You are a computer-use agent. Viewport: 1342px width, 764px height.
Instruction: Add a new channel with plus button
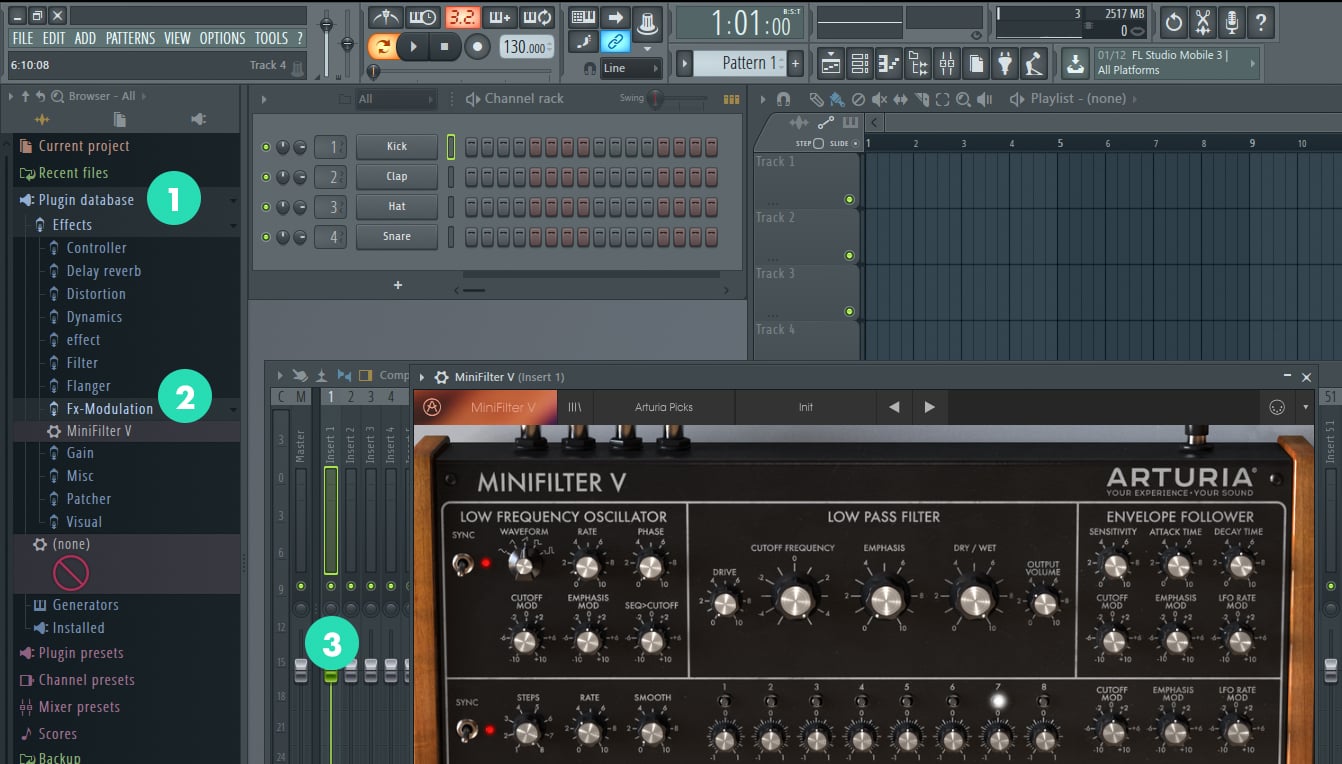pos(397,285)
